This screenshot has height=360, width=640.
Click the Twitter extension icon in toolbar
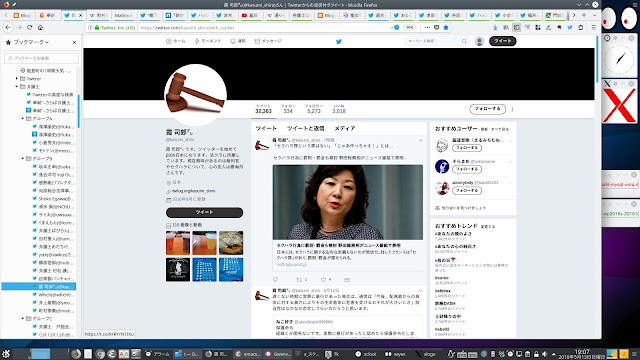click(x=570, y=27)
